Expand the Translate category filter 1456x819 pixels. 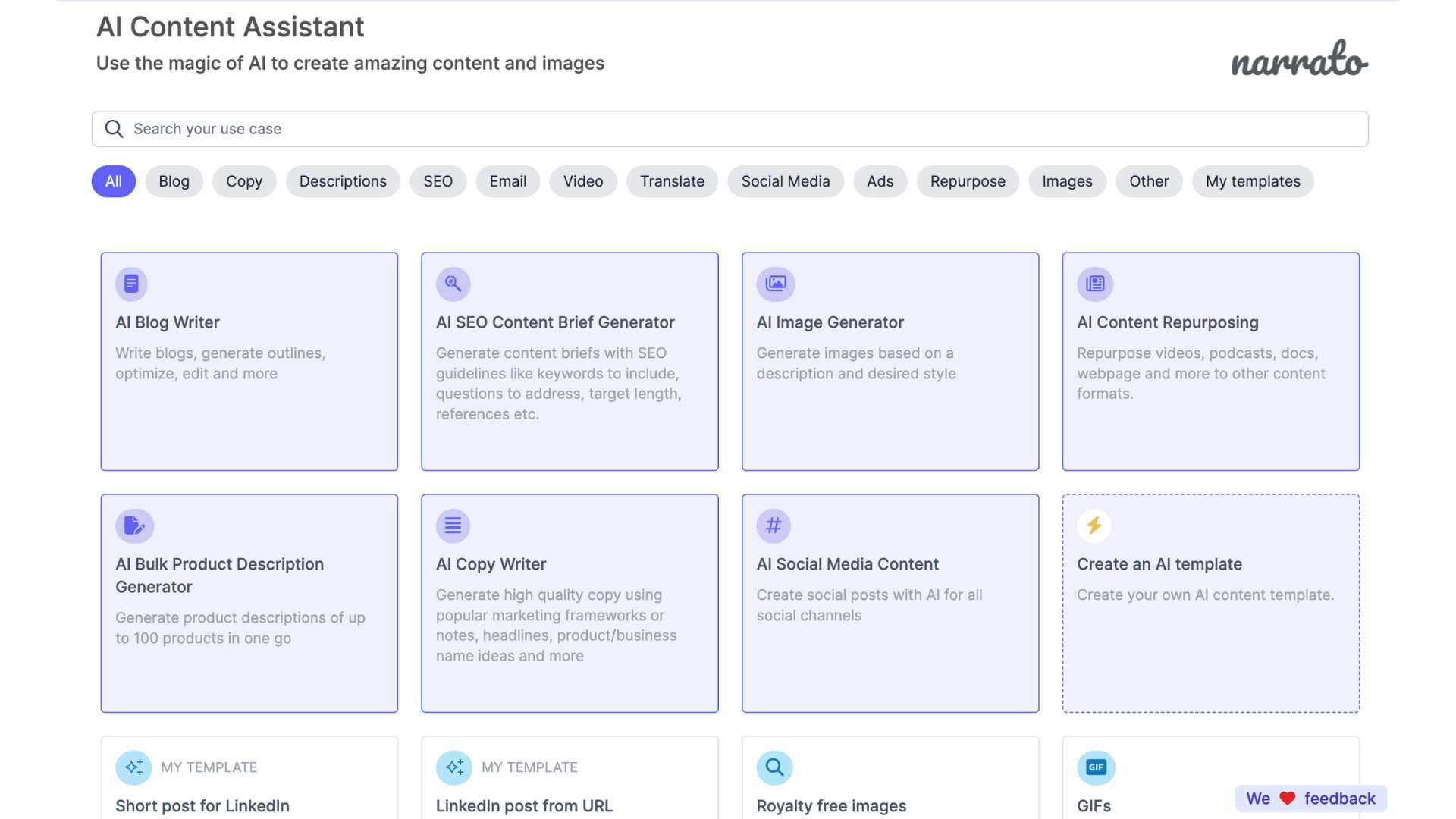point(672,181)
